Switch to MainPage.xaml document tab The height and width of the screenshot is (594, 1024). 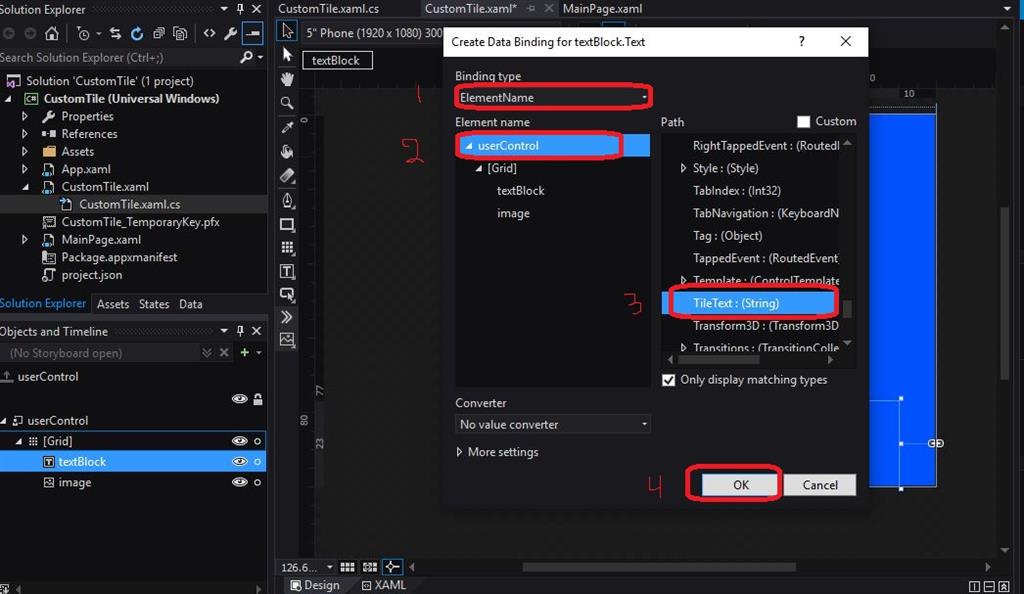tap(602, 8)
